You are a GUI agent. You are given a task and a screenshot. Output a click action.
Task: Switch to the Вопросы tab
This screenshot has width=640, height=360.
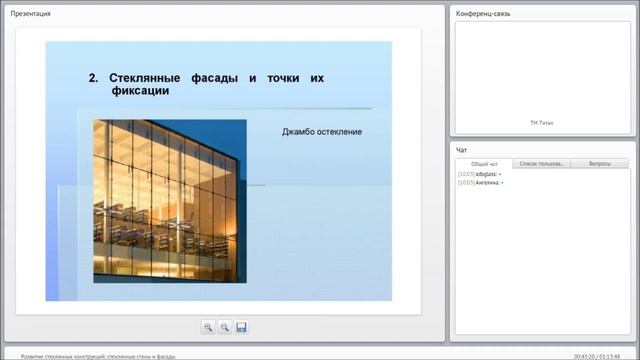click(x=600, y=164)
